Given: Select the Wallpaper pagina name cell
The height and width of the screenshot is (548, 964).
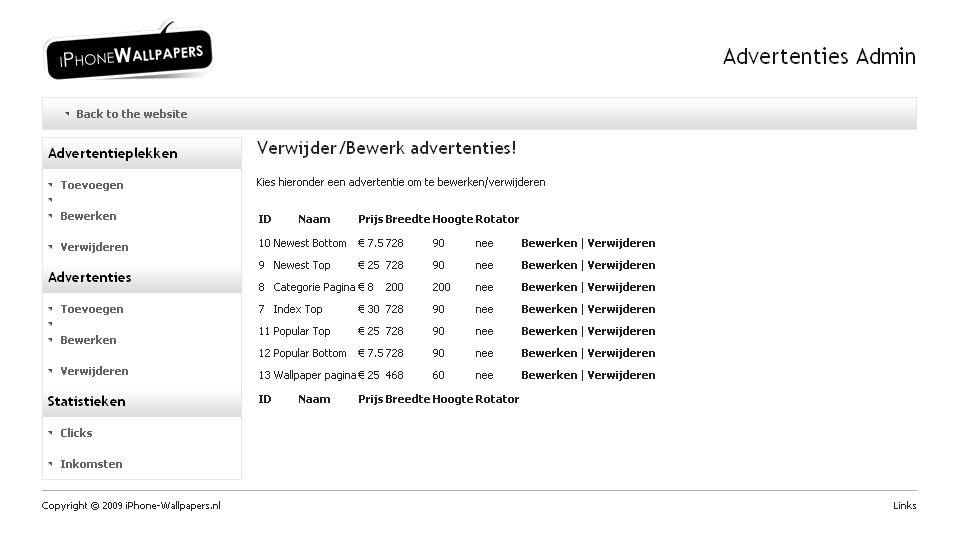Looking at the screenshot, I should click(315, 375).
